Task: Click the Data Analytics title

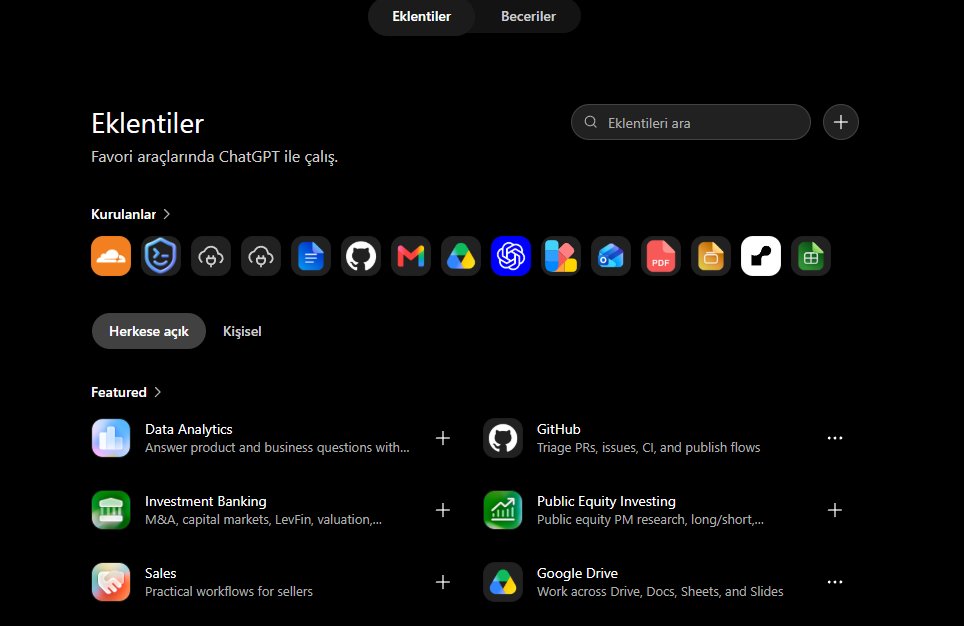Action: tap(189, 429)
